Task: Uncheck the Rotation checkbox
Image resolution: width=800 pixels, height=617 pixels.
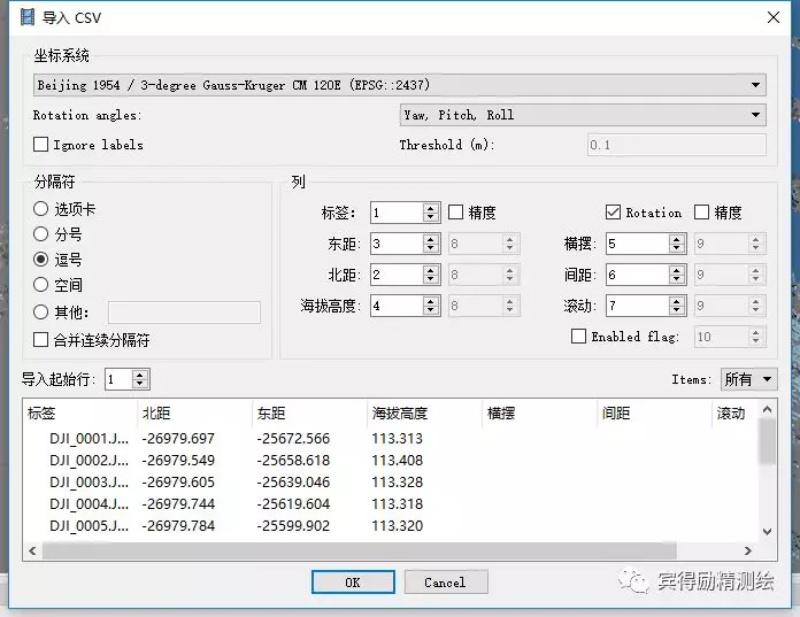Action: click(x=613, y=213)
